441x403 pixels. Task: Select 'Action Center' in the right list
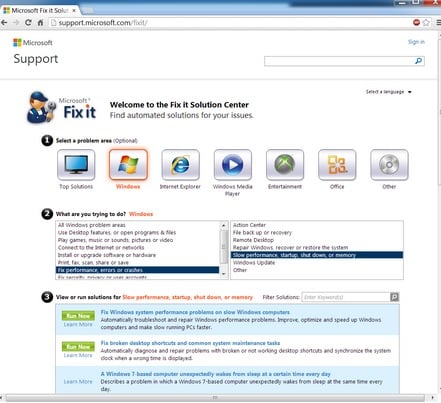point(317,225)
